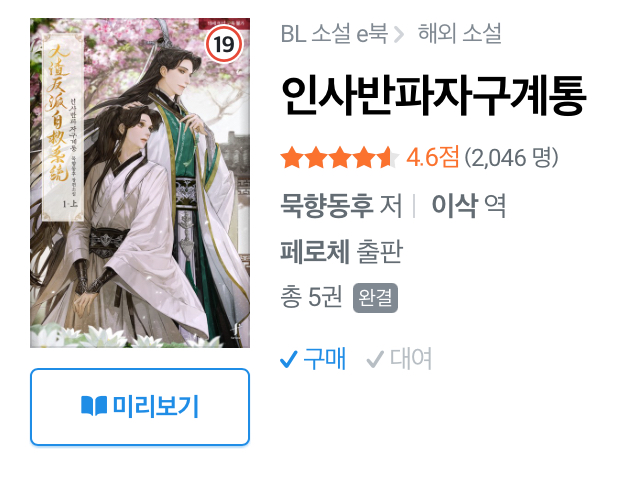This screenshot has width=640, height=483.
Task: Open the 미리보기 preview button
Action: click(x=140, y=407)
